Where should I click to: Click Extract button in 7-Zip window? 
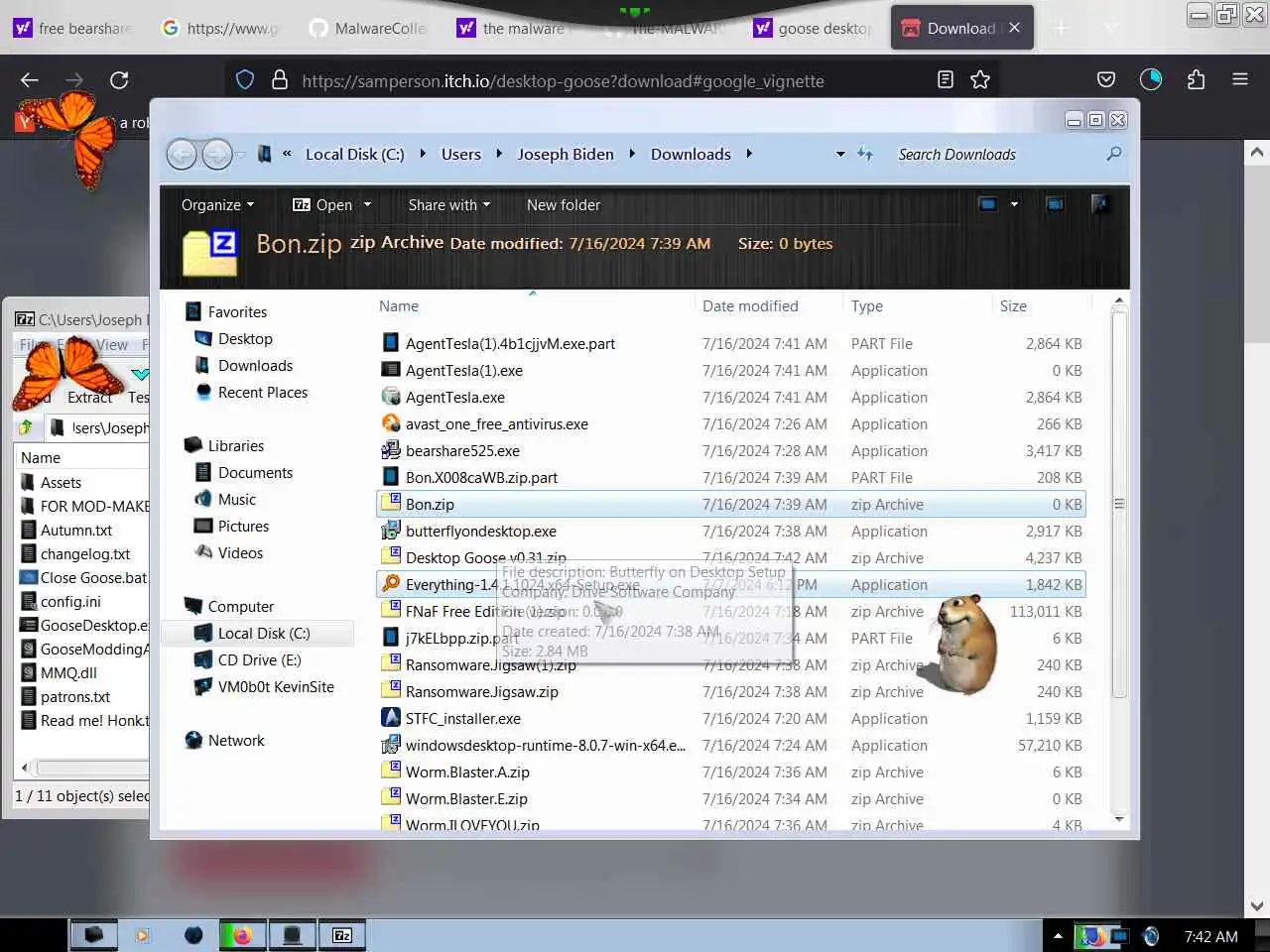point(89,397)
